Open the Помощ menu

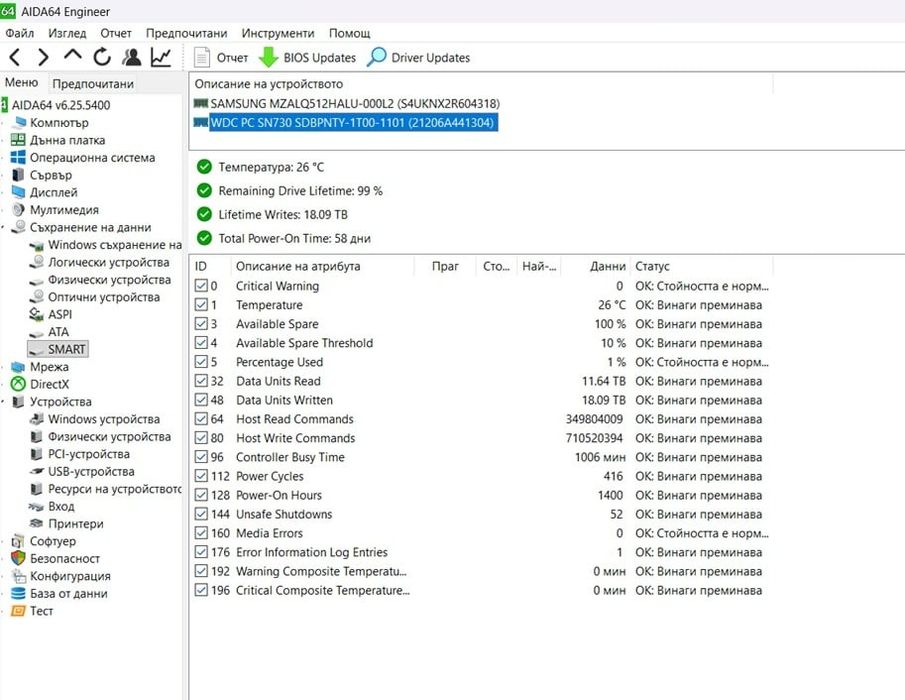pyautogui.click(x=349, y=33)
